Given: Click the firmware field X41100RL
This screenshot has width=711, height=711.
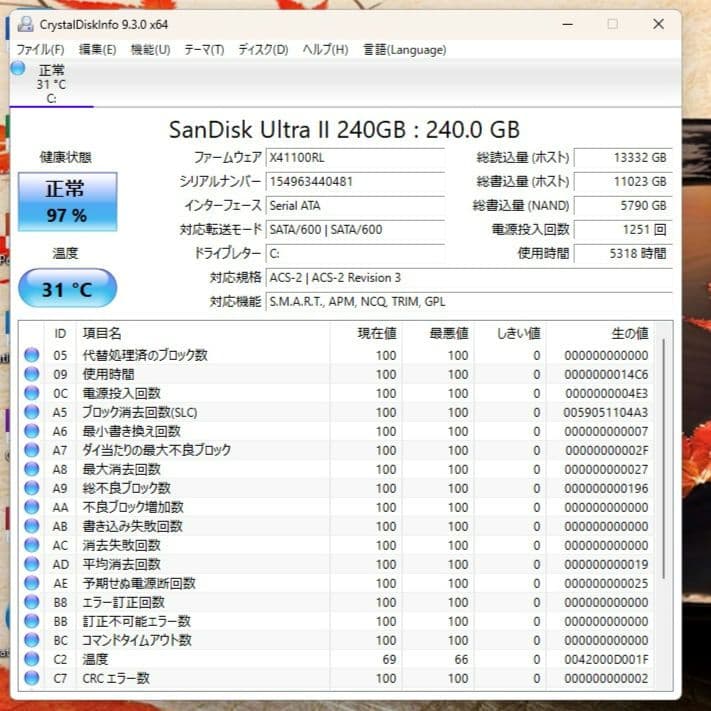Looking at the screenshot, I should [355, 158].
